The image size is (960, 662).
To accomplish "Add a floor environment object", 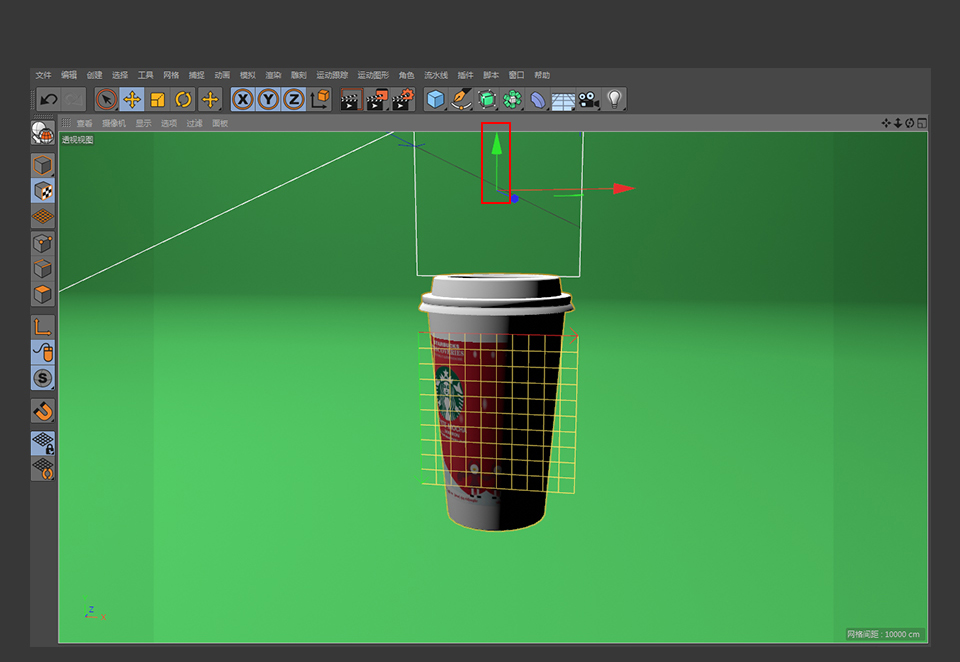I will [x=563, y=100].
